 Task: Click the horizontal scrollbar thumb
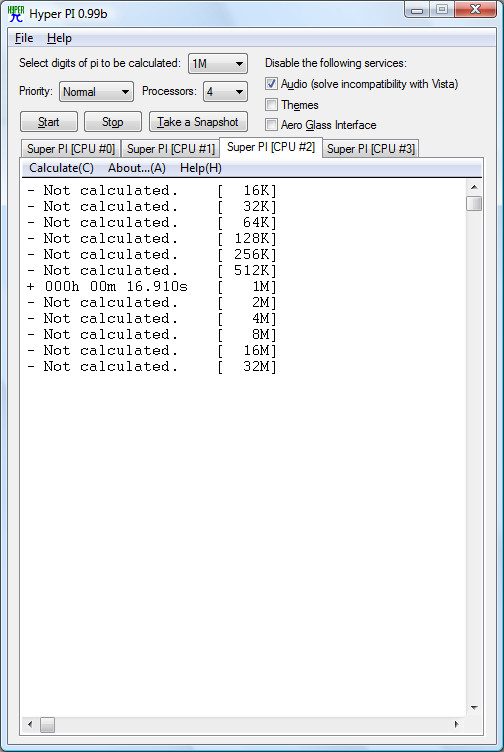click(47, 724)
